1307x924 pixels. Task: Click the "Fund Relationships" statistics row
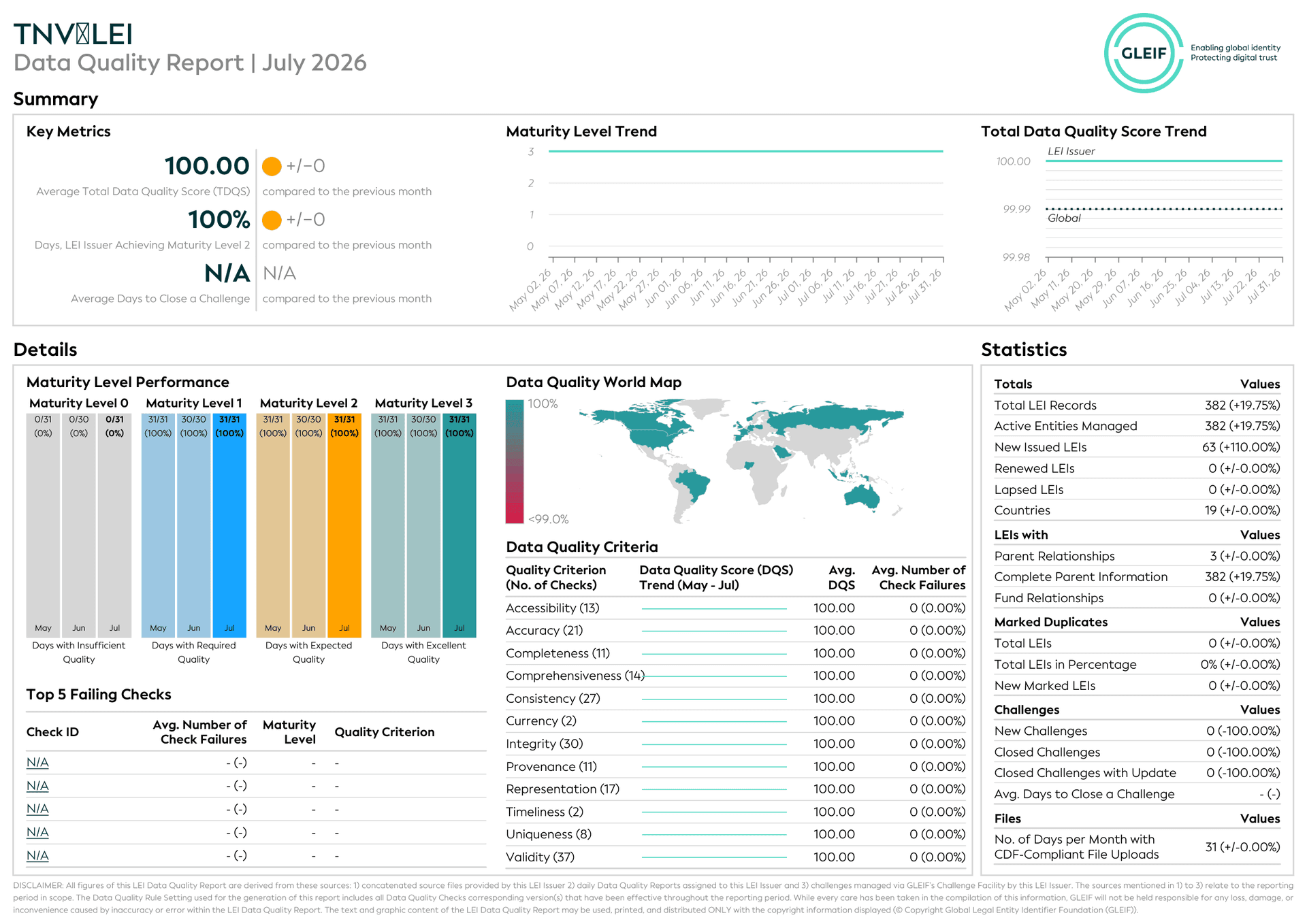point(1137,598)
